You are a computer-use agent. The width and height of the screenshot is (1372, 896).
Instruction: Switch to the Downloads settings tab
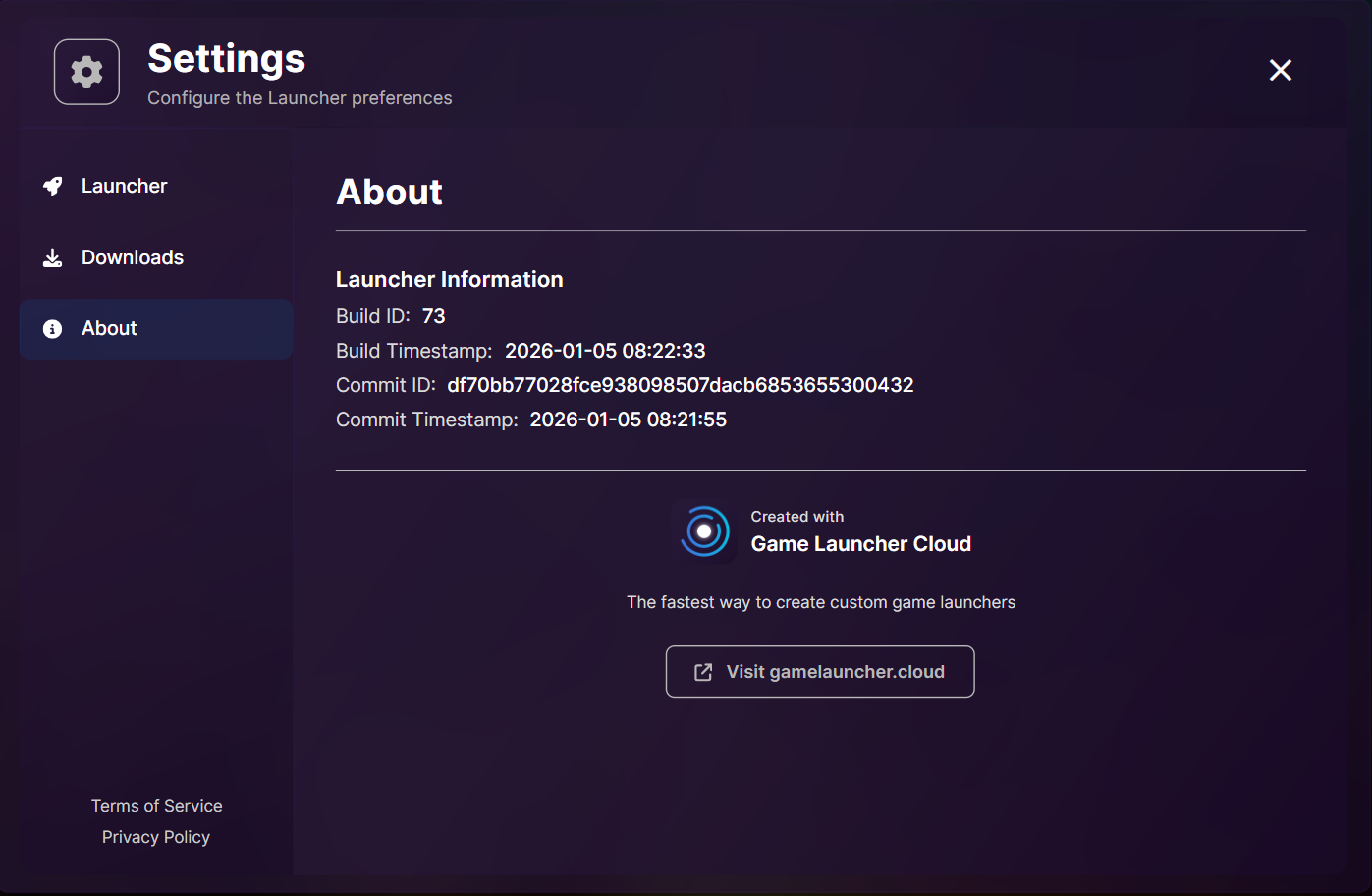pos(132,257)
